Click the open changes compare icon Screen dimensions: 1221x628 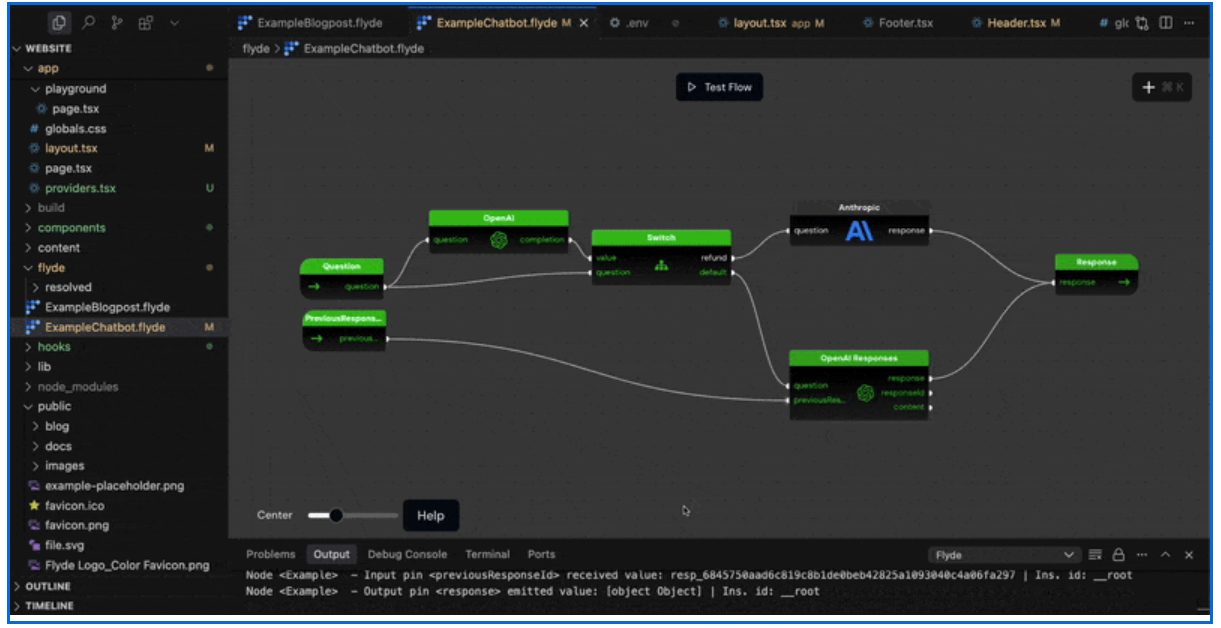click(1142, 22)
